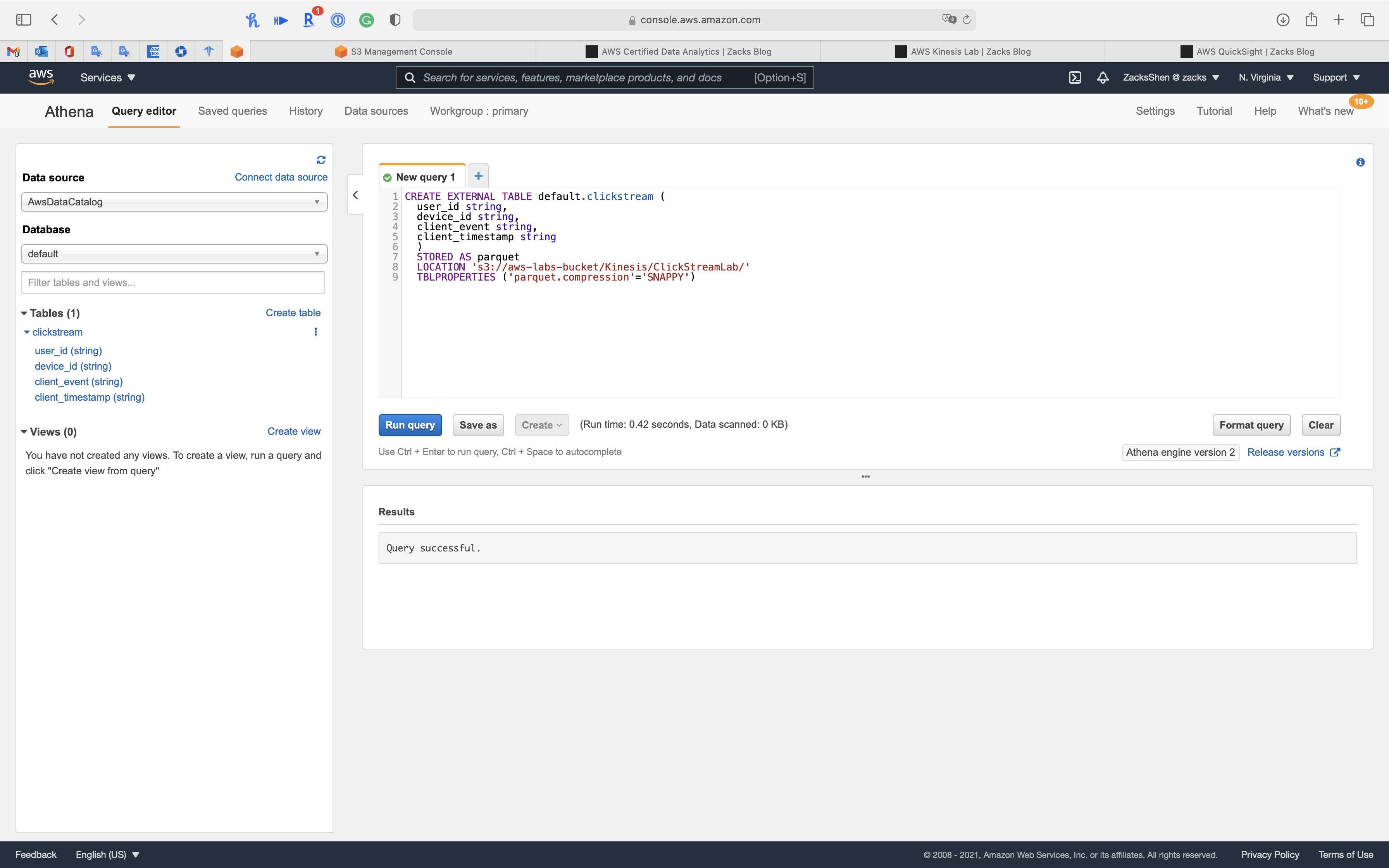Open the History tab
This screenshot has height=868, width=1389.
(x=305, y=111)
